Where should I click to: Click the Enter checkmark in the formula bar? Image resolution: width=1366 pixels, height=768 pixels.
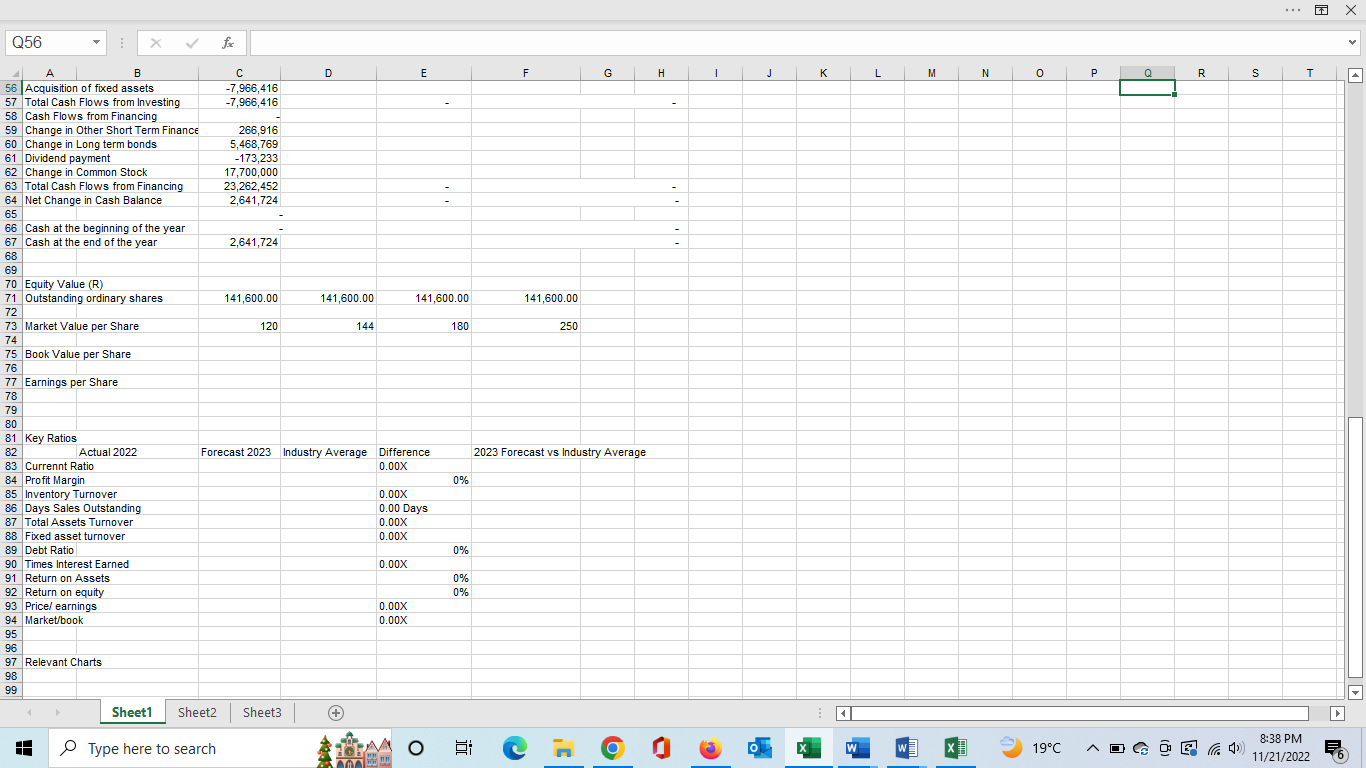190,43
